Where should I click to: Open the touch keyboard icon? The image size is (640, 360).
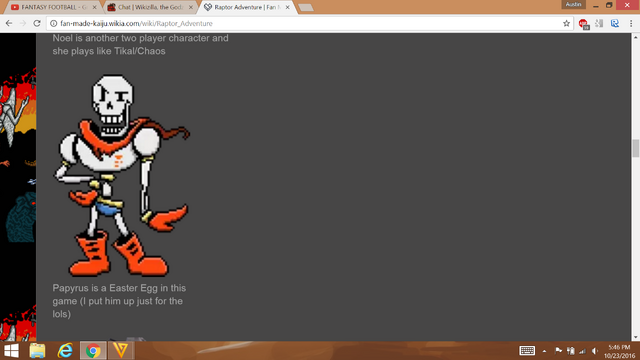coord(527,351)
